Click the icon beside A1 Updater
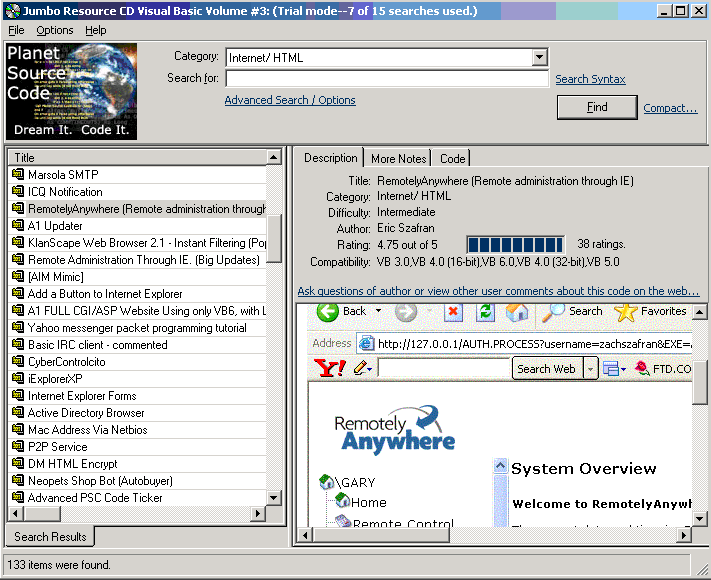Screen dimensions: 711x580 (x=18, y=225)
